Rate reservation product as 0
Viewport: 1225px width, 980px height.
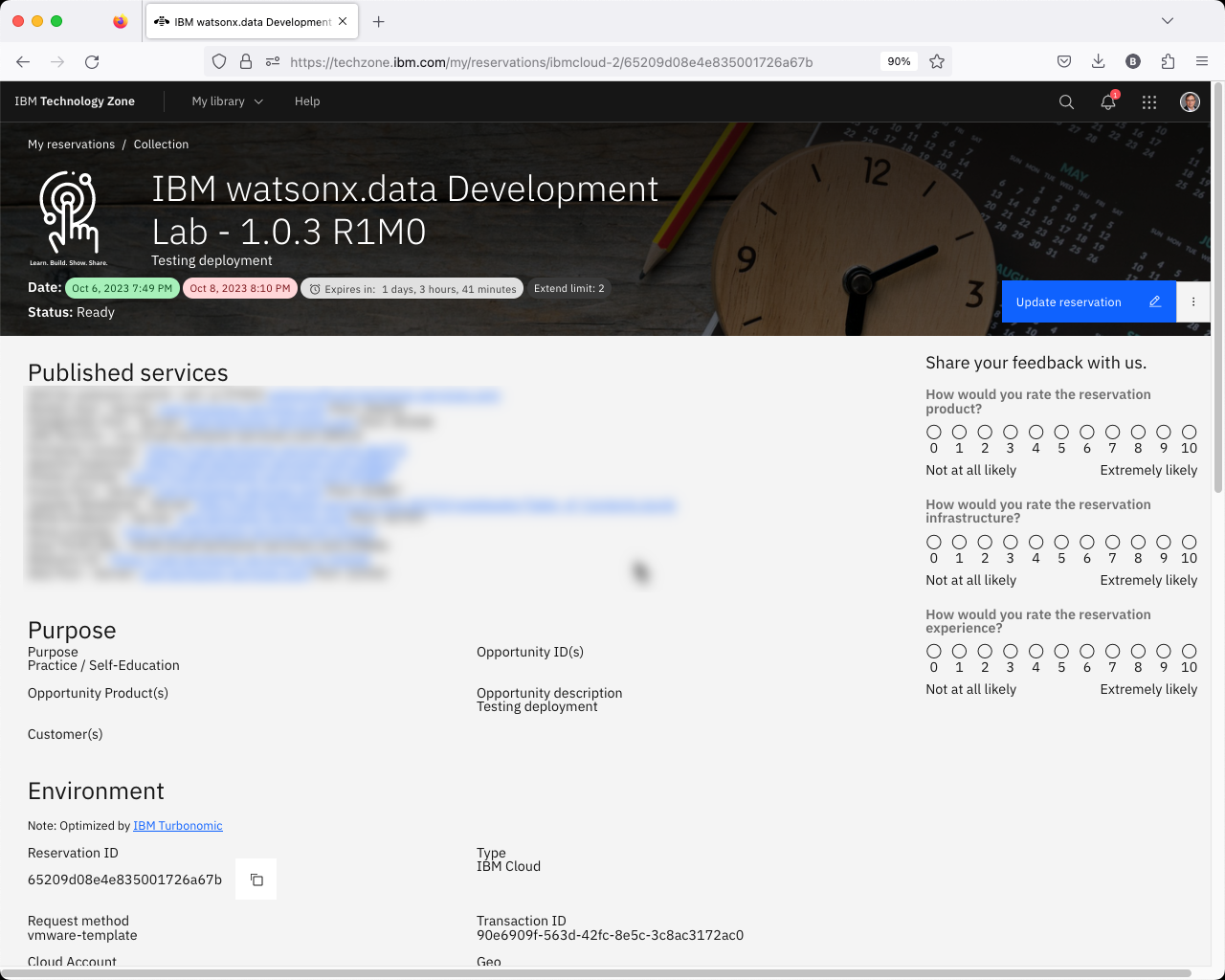point(934,433)
